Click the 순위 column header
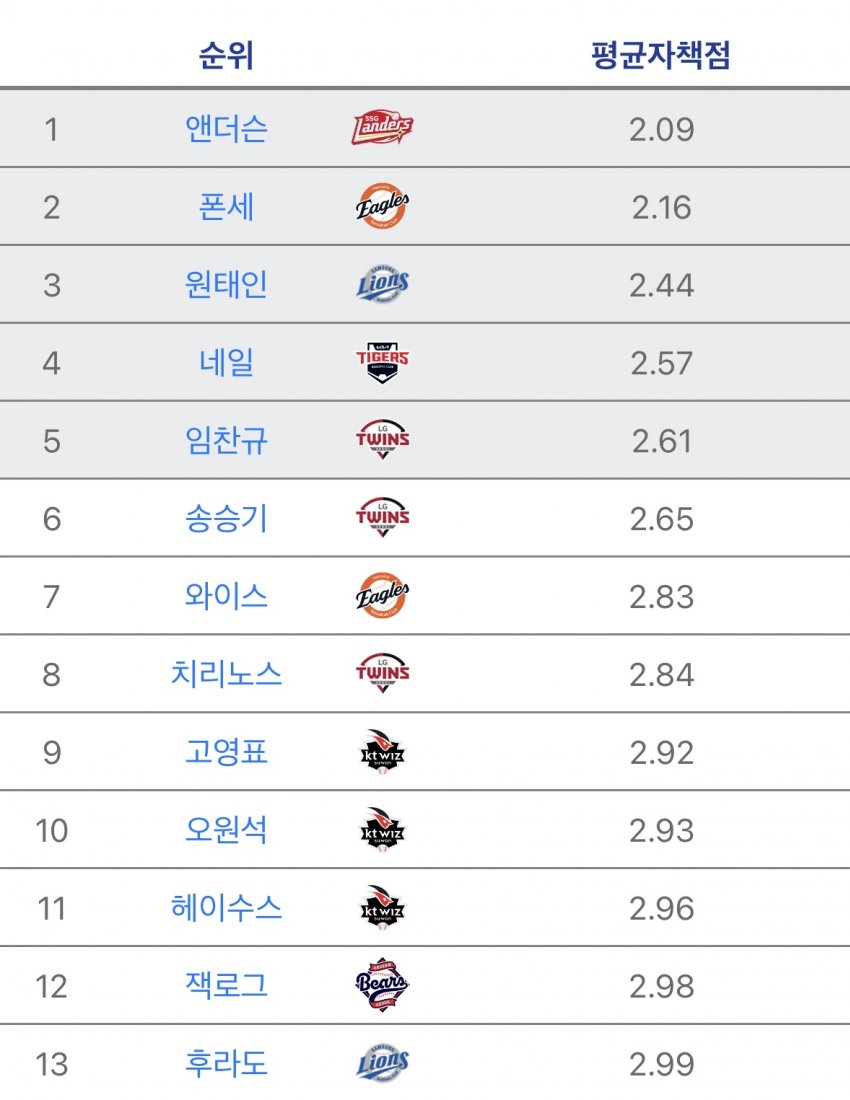The height and width of the screenshot is (1100, 850). 226,55
